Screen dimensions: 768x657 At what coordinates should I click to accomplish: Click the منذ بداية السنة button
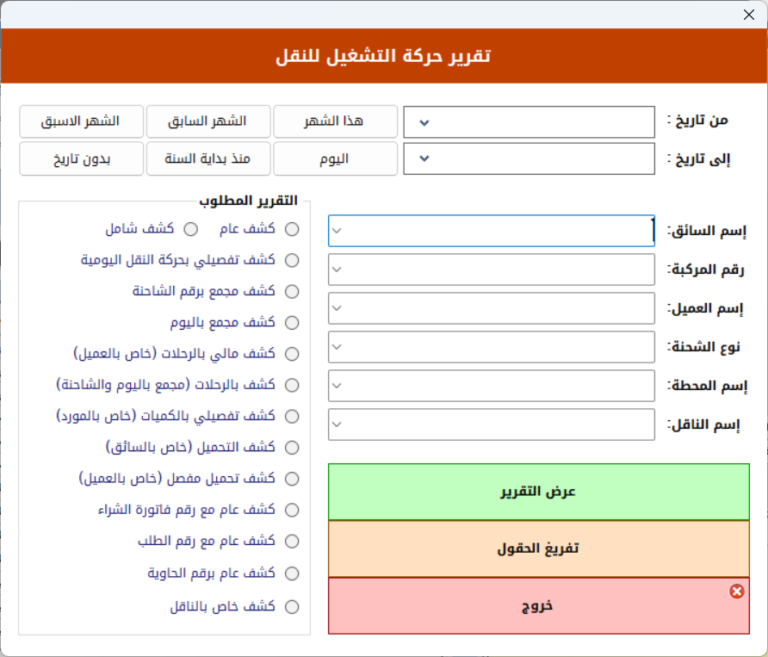click(x=208, y=159)
